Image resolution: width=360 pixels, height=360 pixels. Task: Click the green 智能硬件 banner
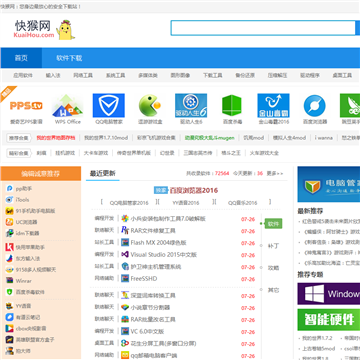point(329,320)
